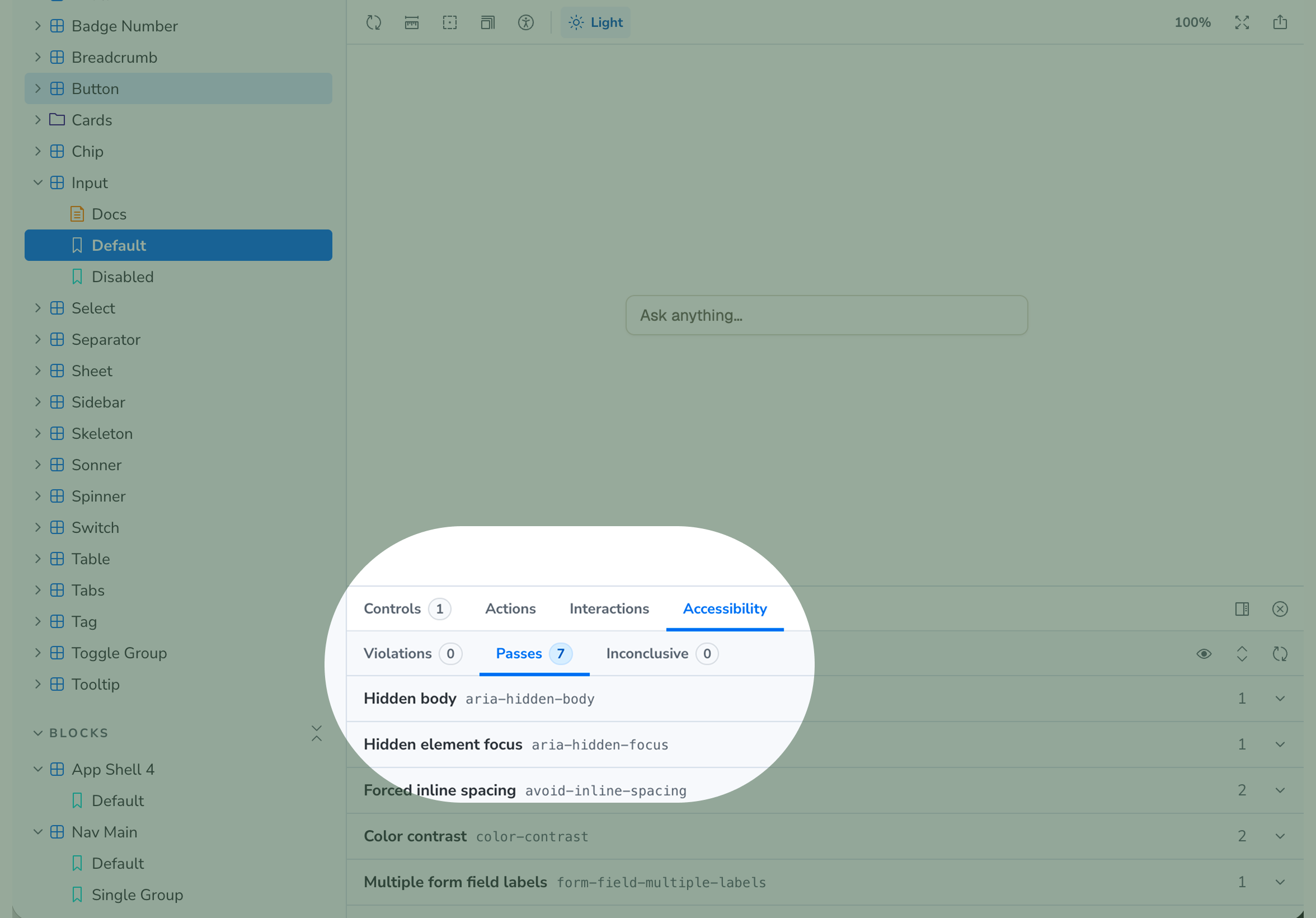Expand the Color contrast result chevron
This screenshot has width=1316, height=918.
coord(1280,836)
